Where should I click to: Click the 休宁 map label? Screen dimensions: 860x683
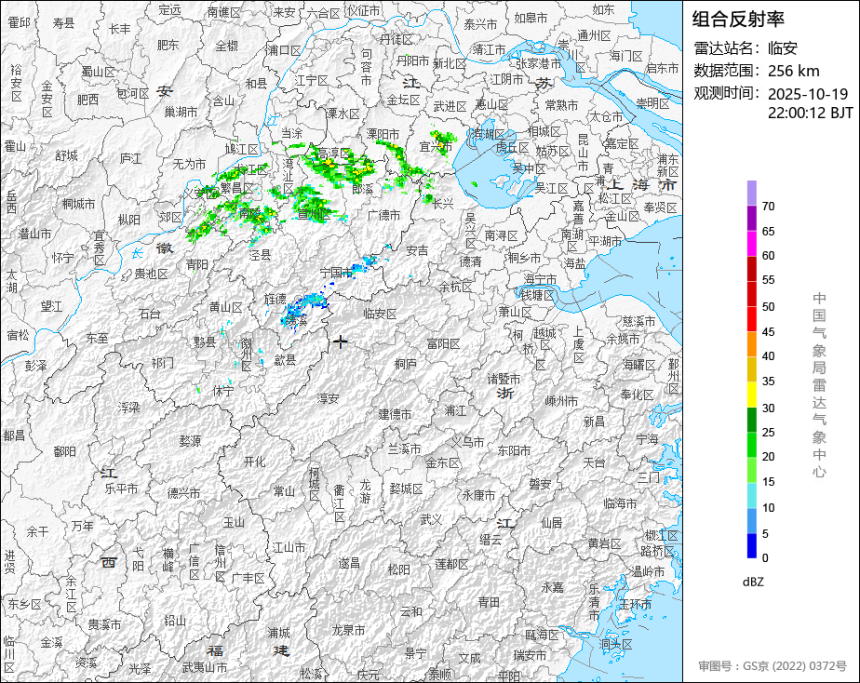pos(224,391)
